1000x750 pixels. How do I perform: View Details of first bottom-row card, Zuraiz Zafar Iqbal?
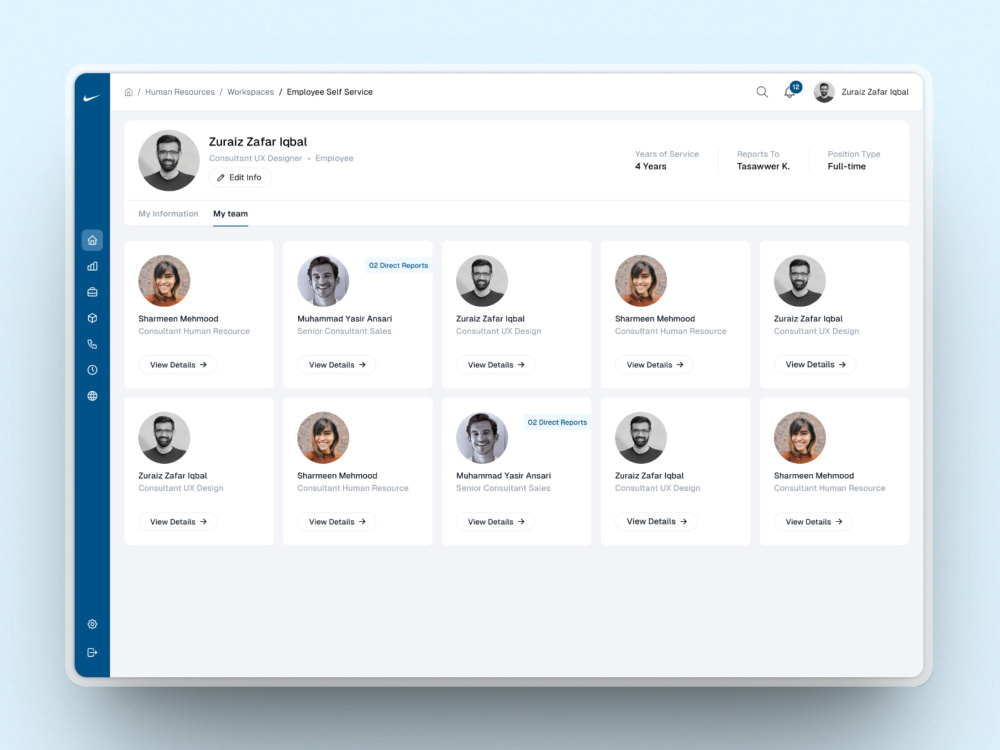pyautogui.click(x=178, y=522)
